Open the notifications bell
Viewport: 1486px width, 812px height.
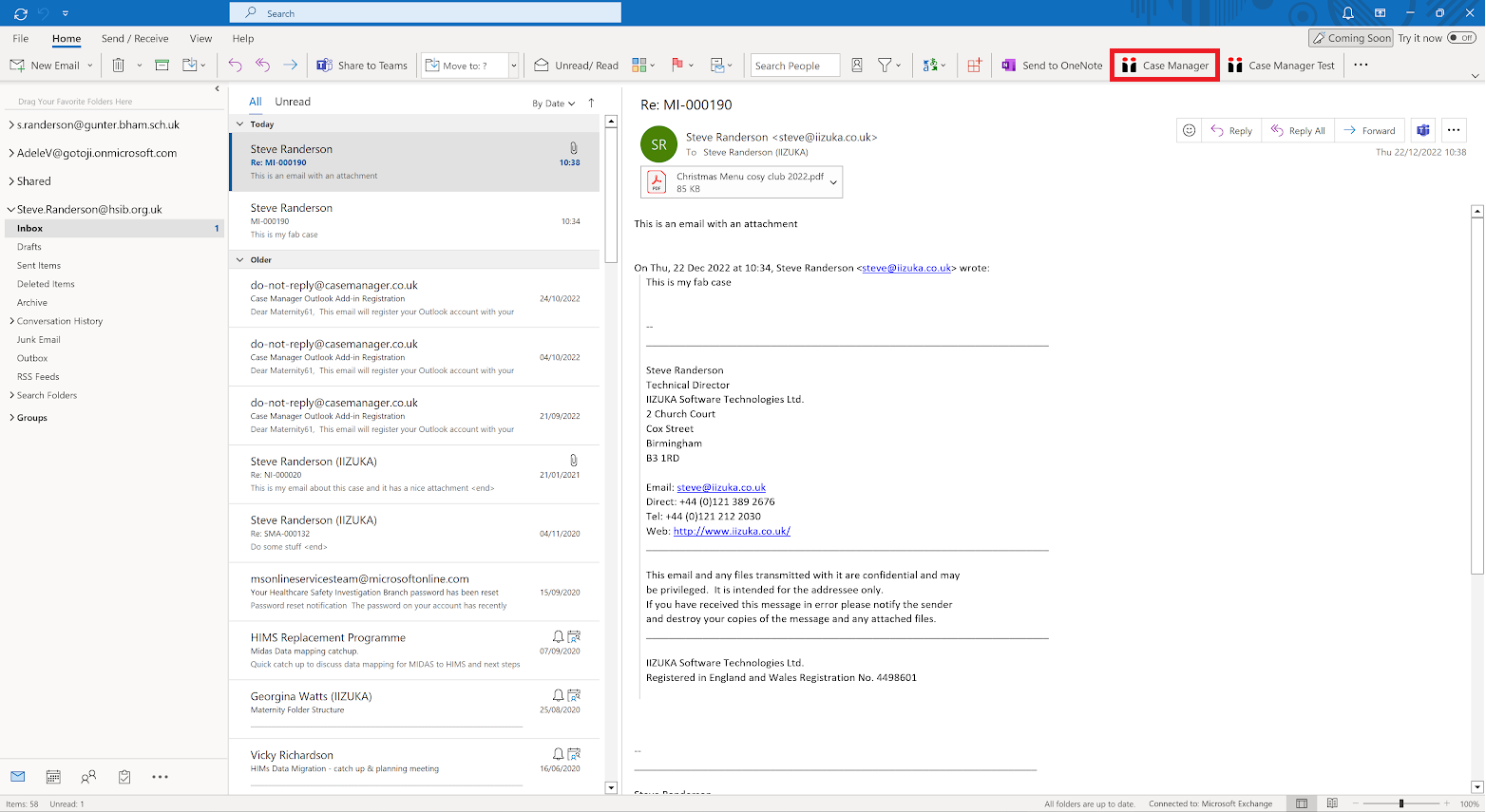tap(1347, 13)
